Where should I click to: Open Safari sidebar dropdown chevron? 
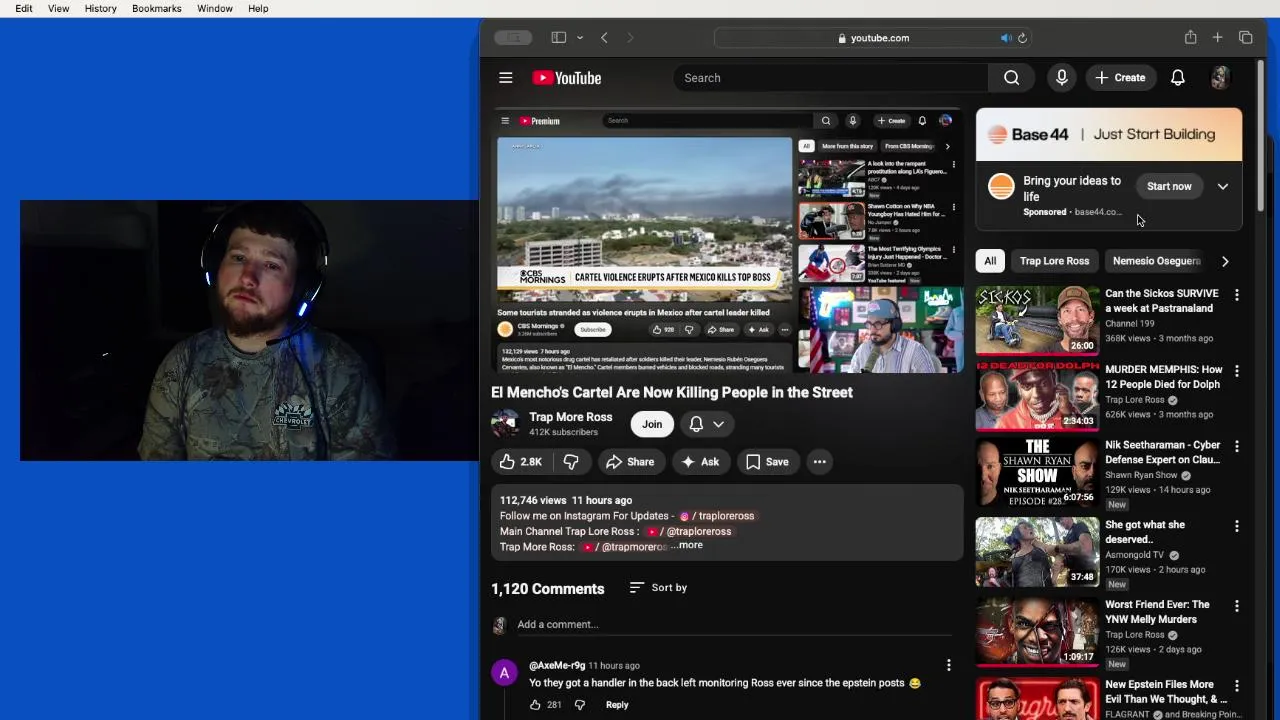point(578,38)
